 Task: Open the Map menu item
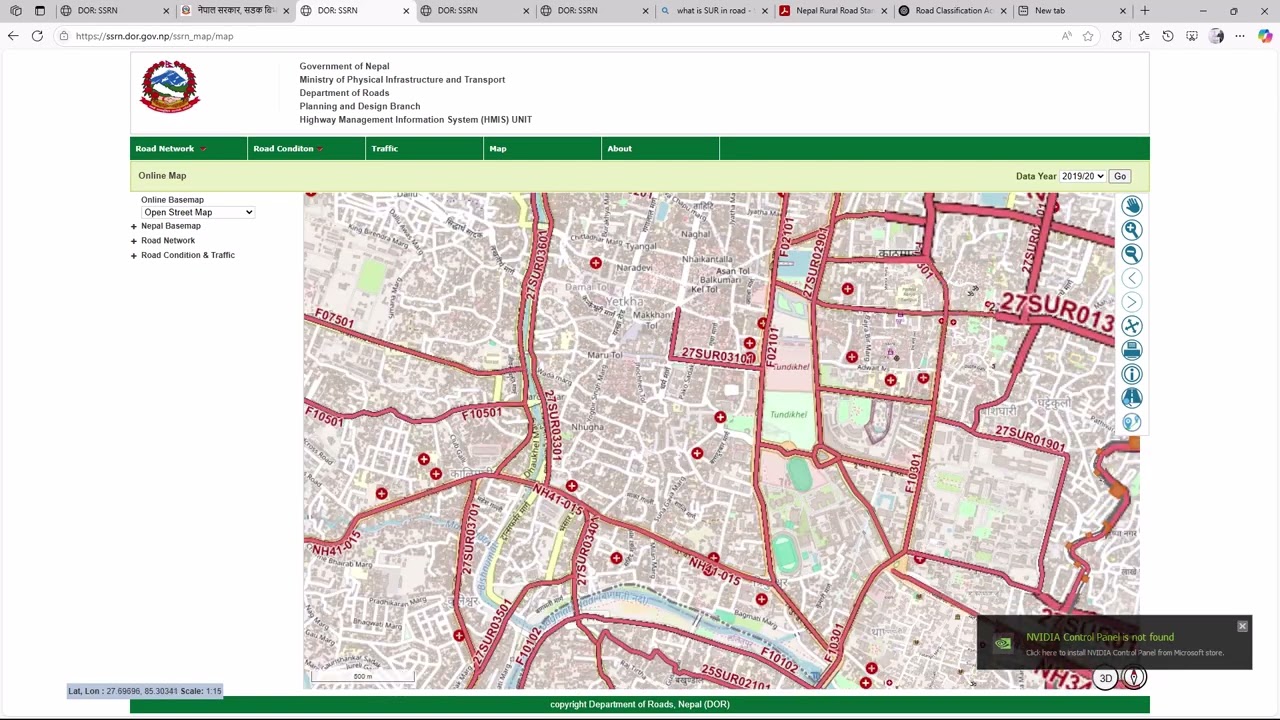click(543, 148)
